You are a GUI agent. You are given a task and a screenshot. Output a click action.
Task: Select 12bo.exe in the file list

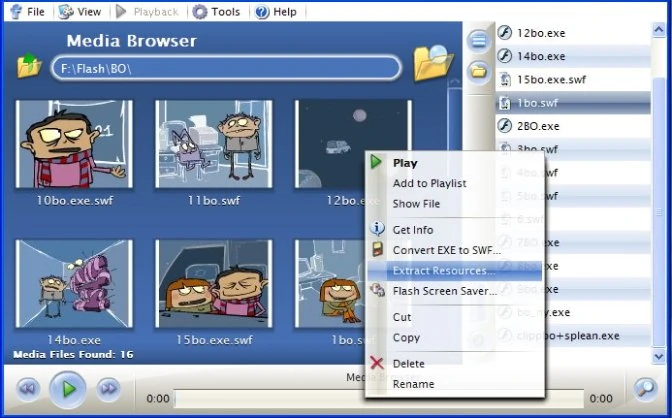[573, 33]
